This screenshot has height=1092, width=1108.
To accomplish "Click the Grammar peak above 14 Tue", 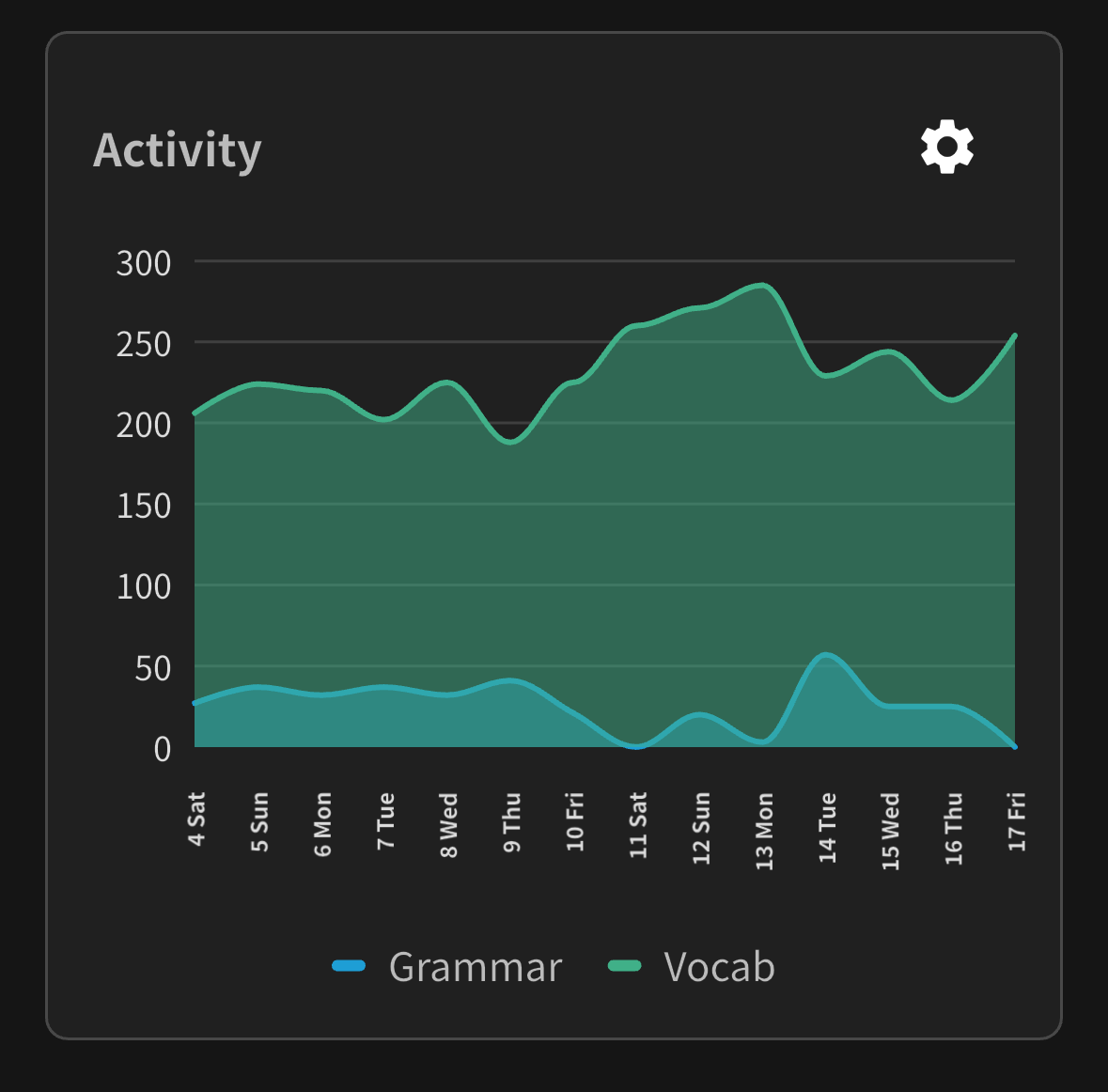I will coord(826,654).
